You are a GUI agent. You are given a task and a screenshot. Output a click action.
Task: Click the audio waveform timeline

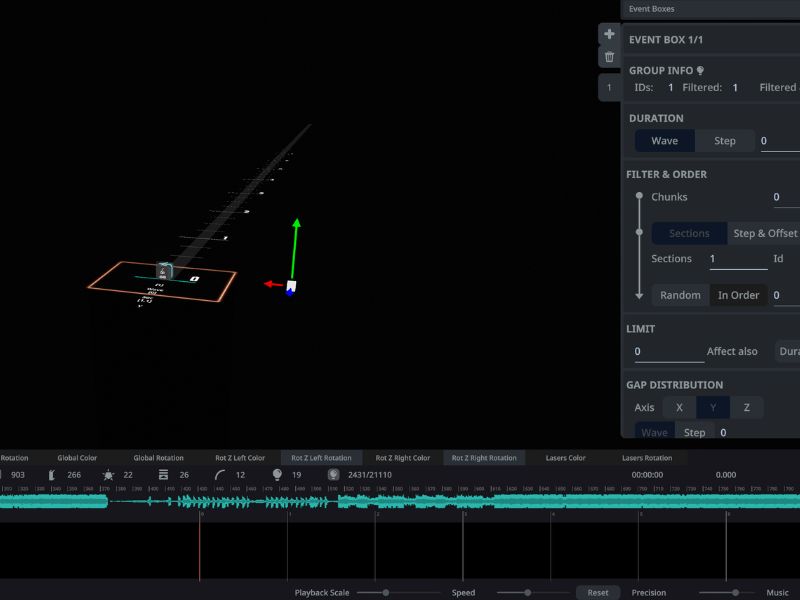click(x=400, y=502)
